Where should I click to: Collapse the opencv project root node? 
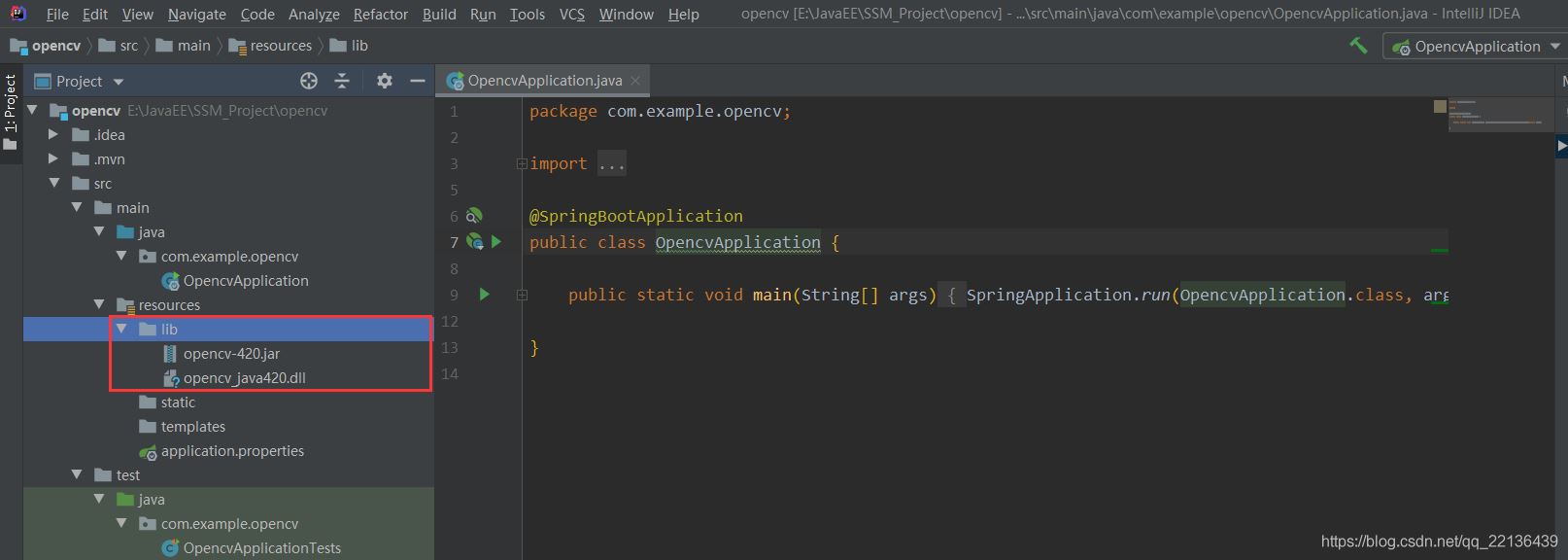[x=32, y=110]
